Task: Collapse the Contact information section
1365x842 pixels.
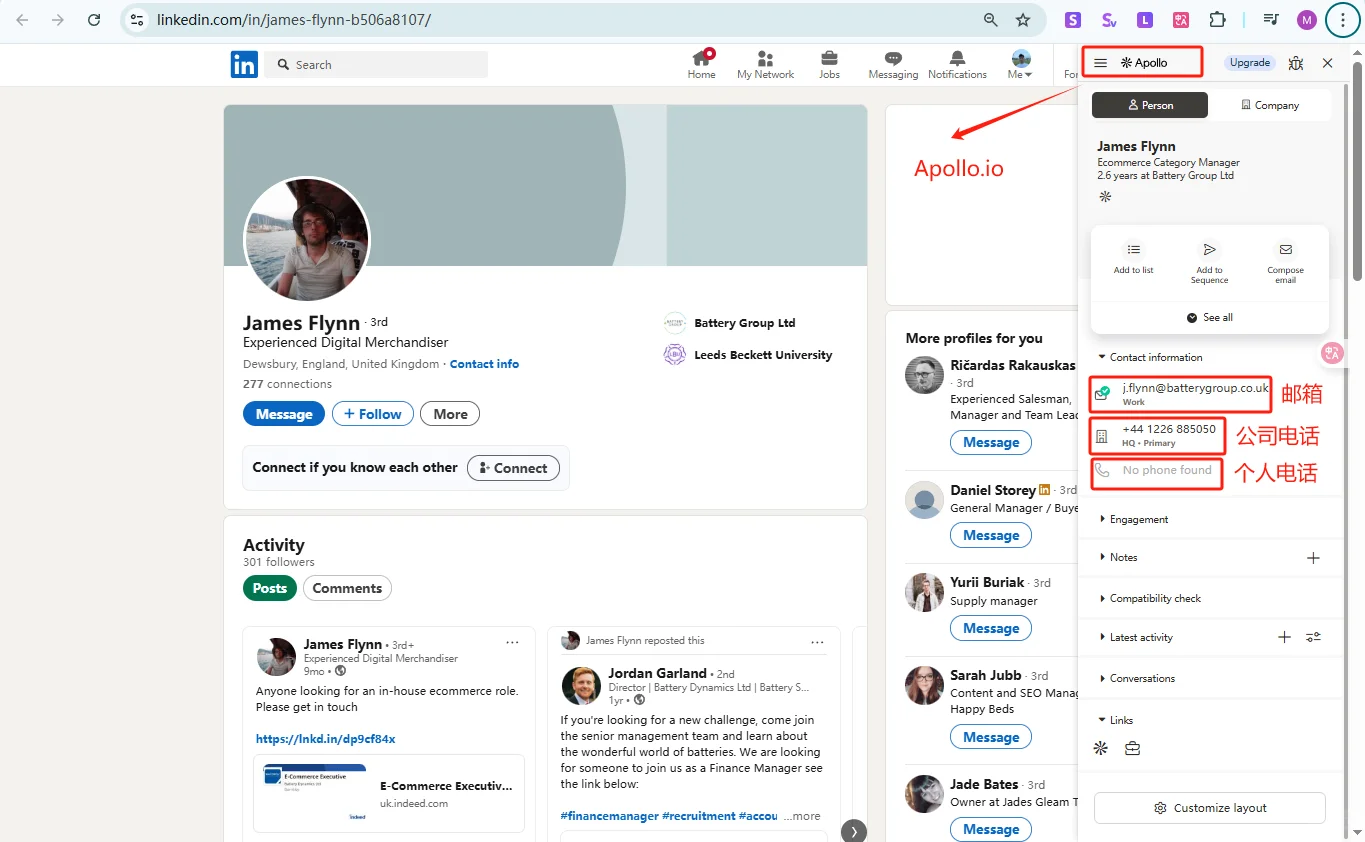Action: pos(1150,357)
